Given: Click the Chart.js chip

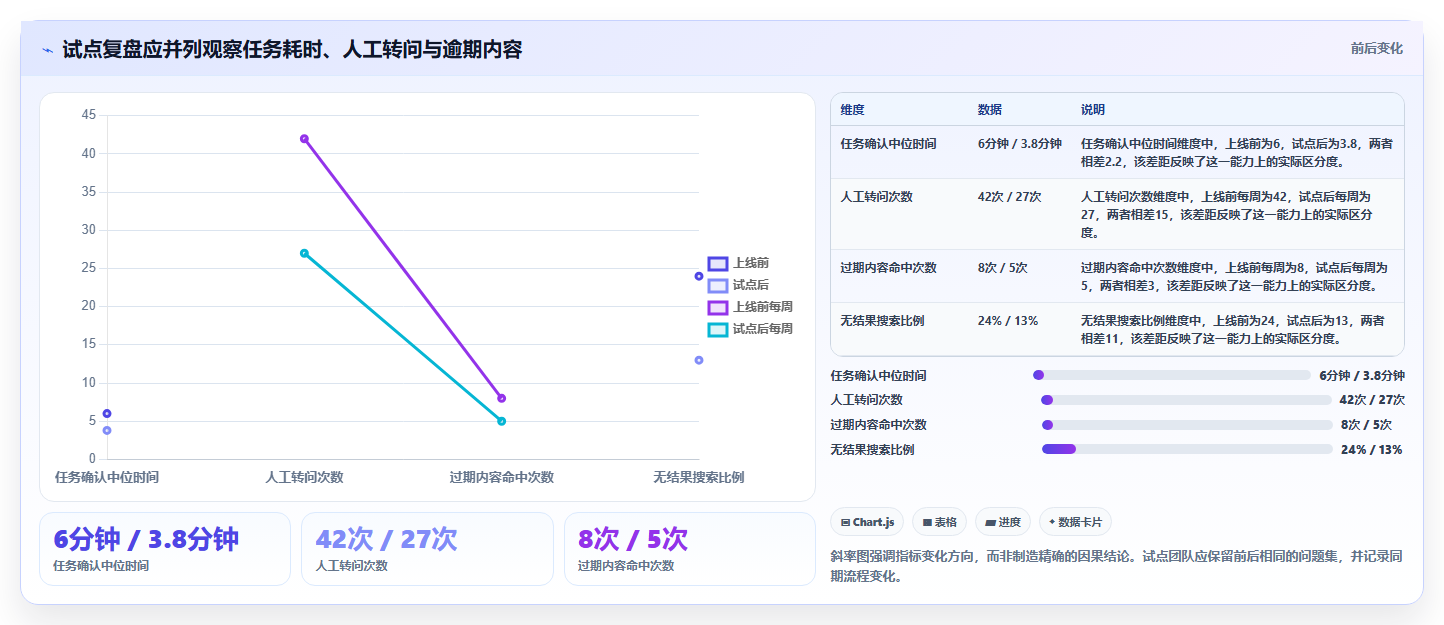Looking at the screenshot, I should click(867, 522).
